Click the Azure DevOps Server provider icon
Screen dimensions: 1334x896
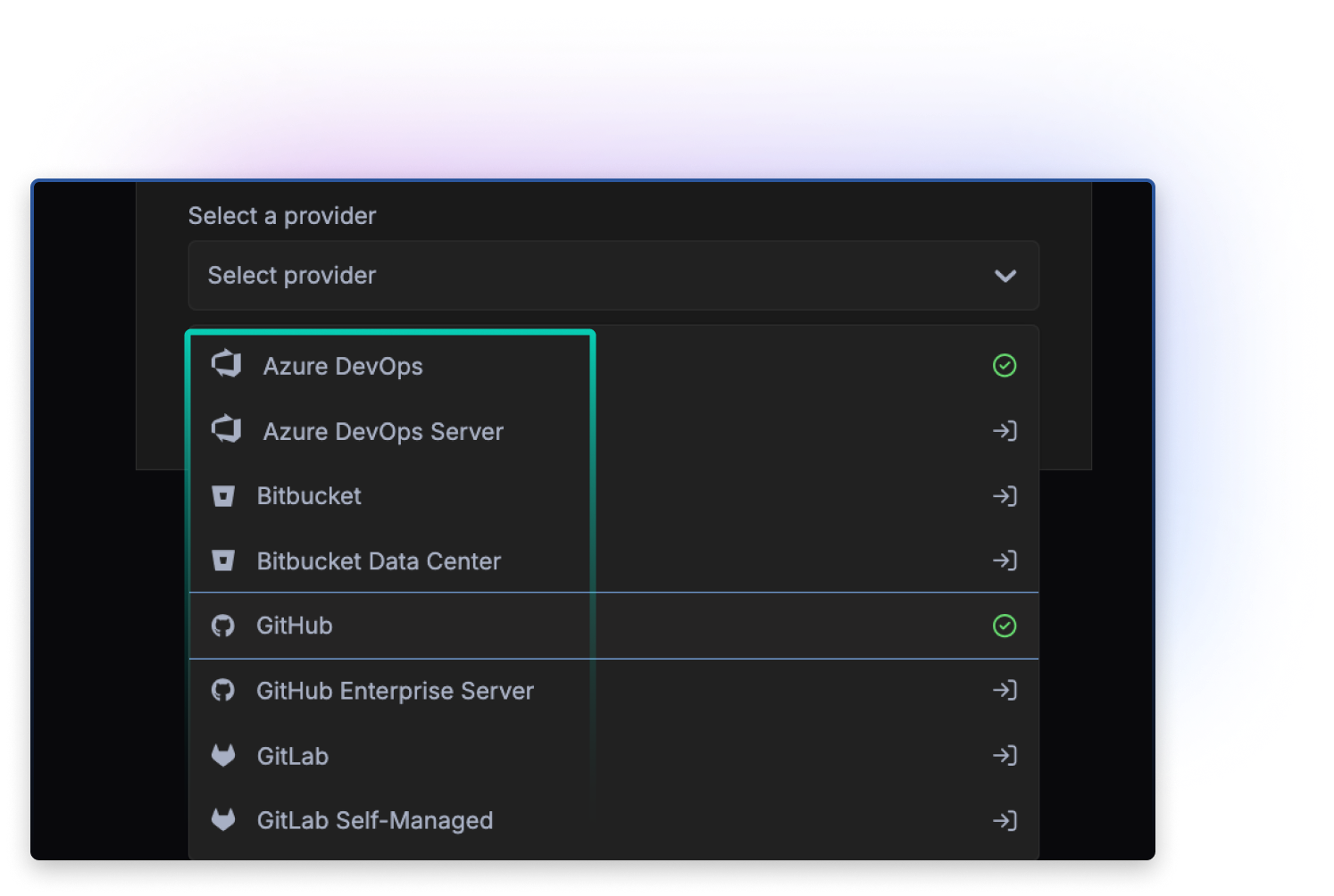[x=225, y=430]
